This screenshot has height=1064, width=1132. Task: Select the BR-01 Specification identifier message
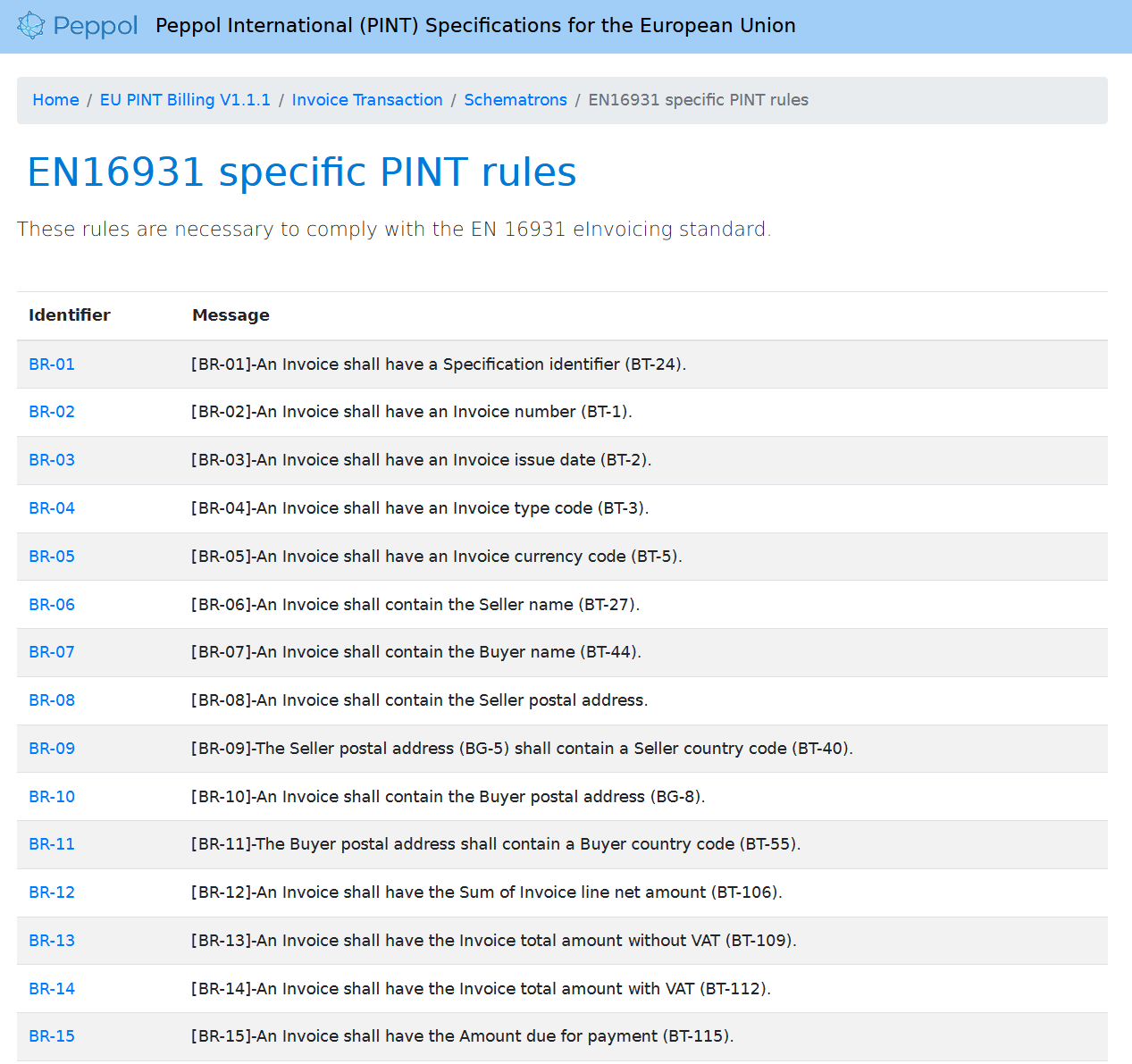pos(439,364)
